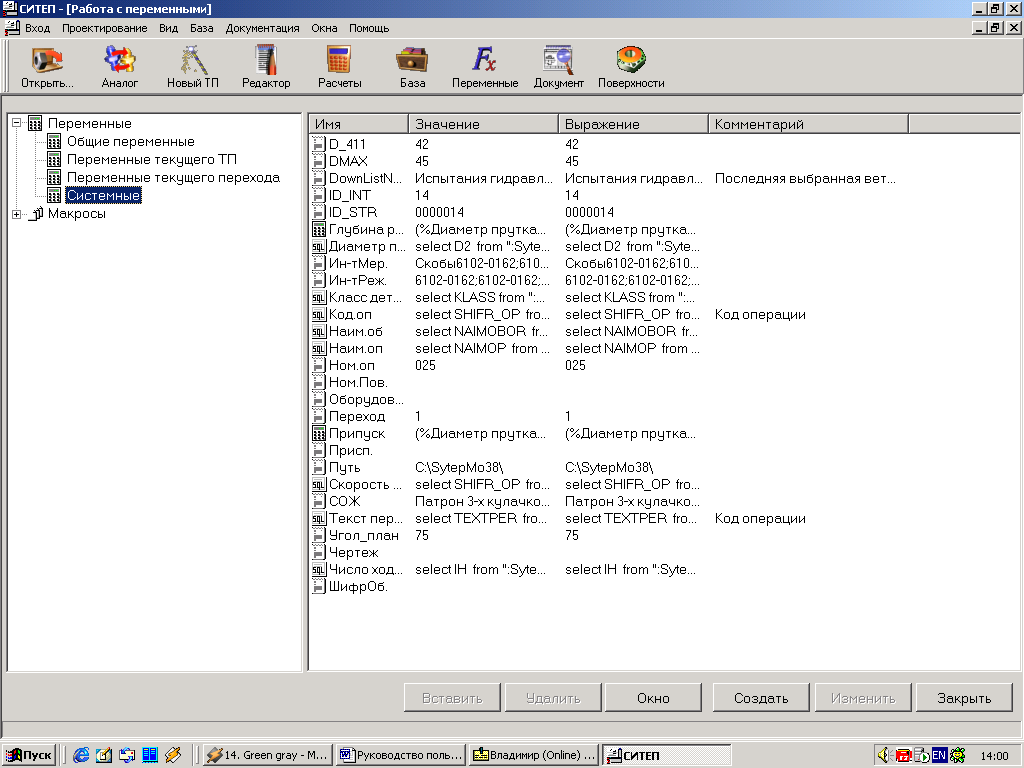
Task: Select Переменные текущего перехода tree item
Action: pyautogui.click(x=173, y=178)
